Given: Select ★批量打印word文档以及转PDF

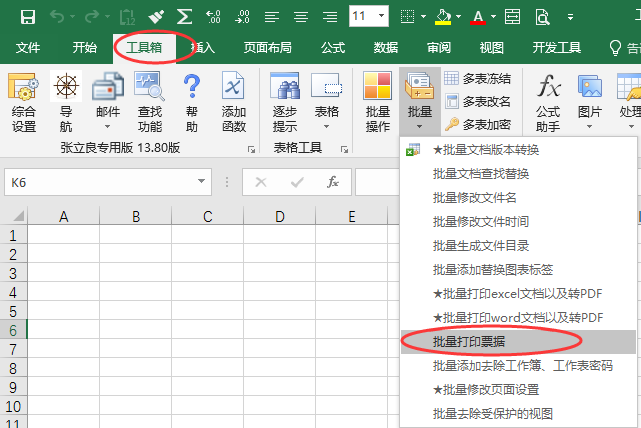Looking at the screenshot, I should click(x=518, y=318).
